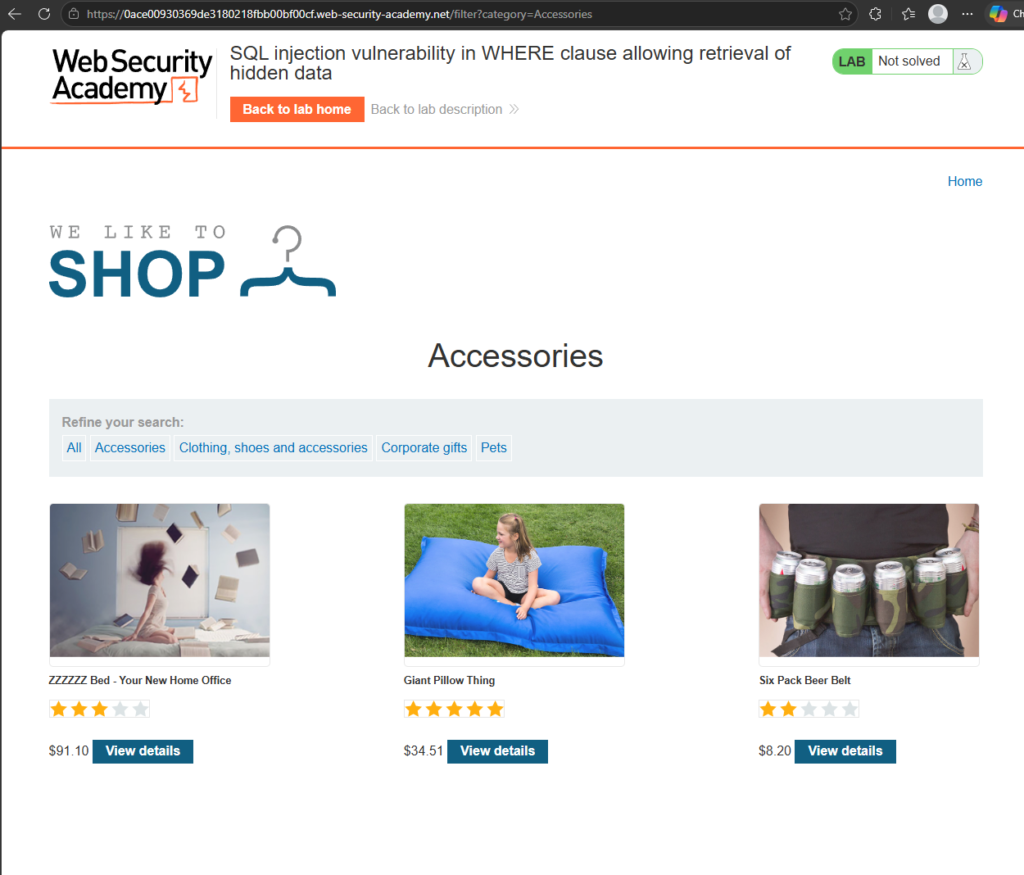Reload the page with refresh icon
The height and width of the screenshot is (875, 1024).
pos(44,14)
